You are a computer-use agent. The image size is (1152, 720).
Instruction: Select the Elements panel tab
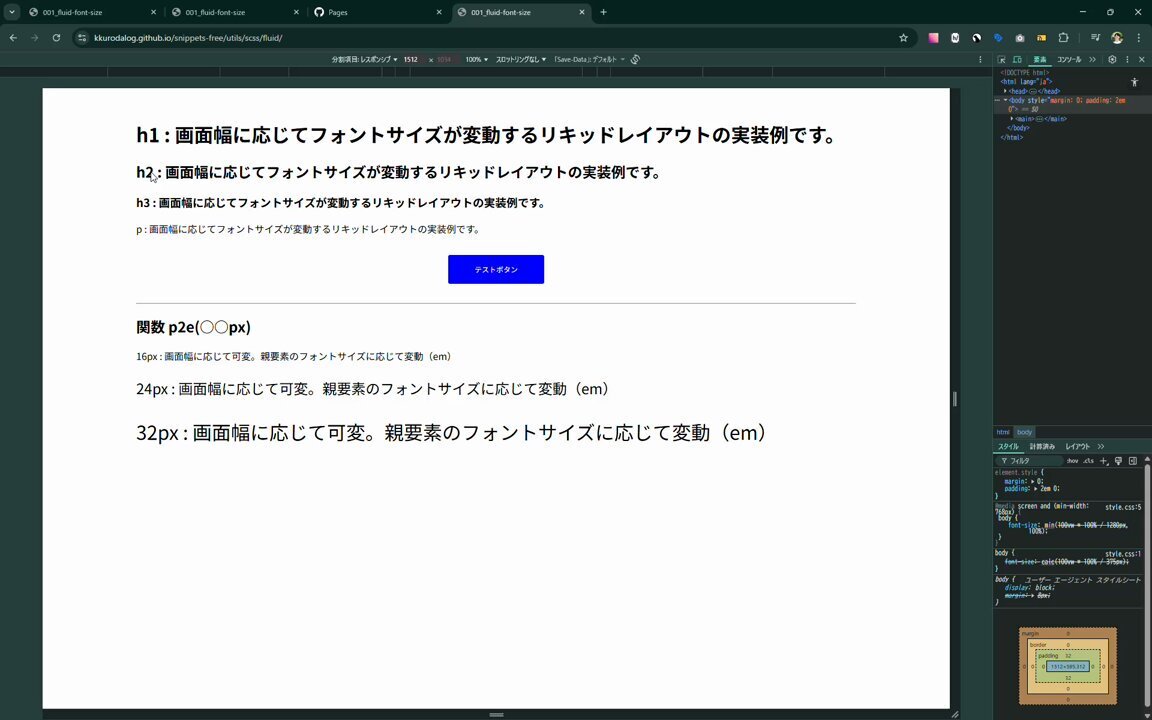click(1040, 60)
